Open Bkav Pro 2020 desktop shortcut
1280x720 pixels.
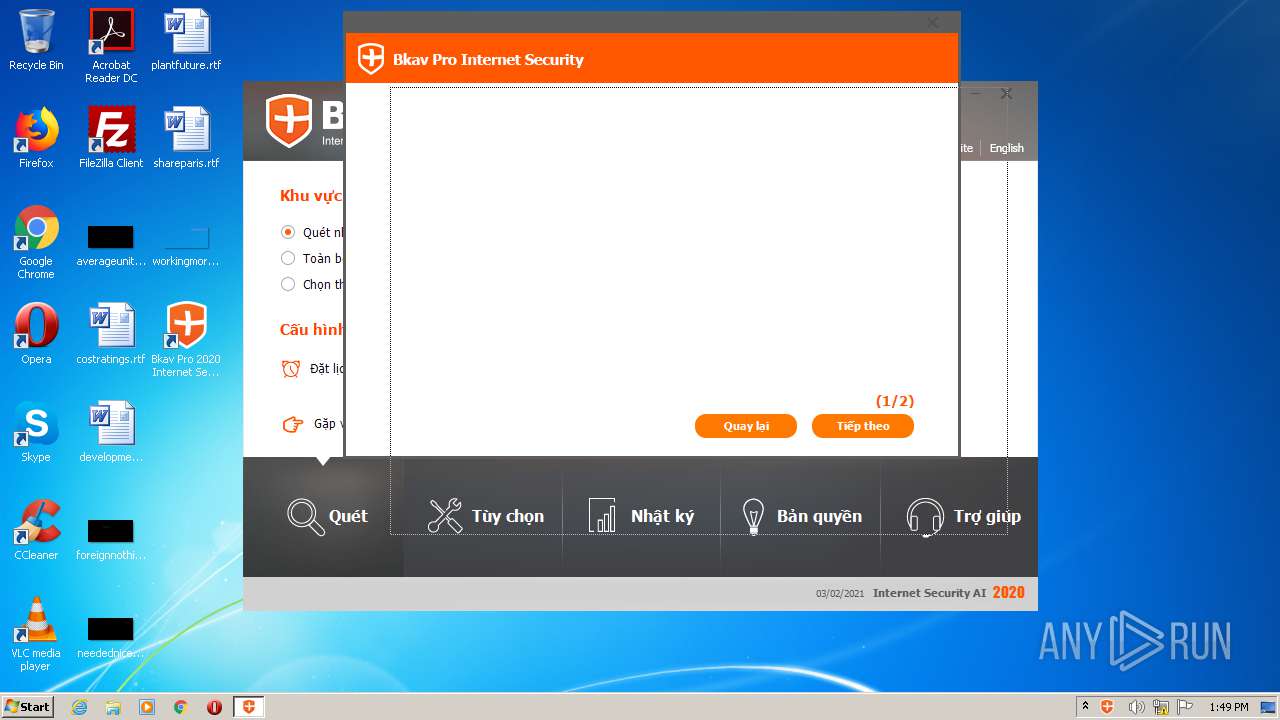pyautogui.click(x=186, y=340)
